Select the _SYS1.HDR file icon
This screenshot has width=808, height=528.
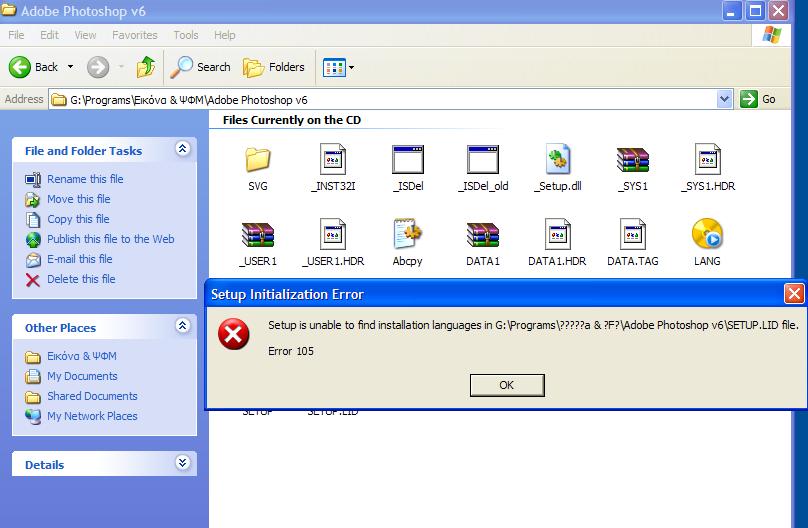point(708,160)
